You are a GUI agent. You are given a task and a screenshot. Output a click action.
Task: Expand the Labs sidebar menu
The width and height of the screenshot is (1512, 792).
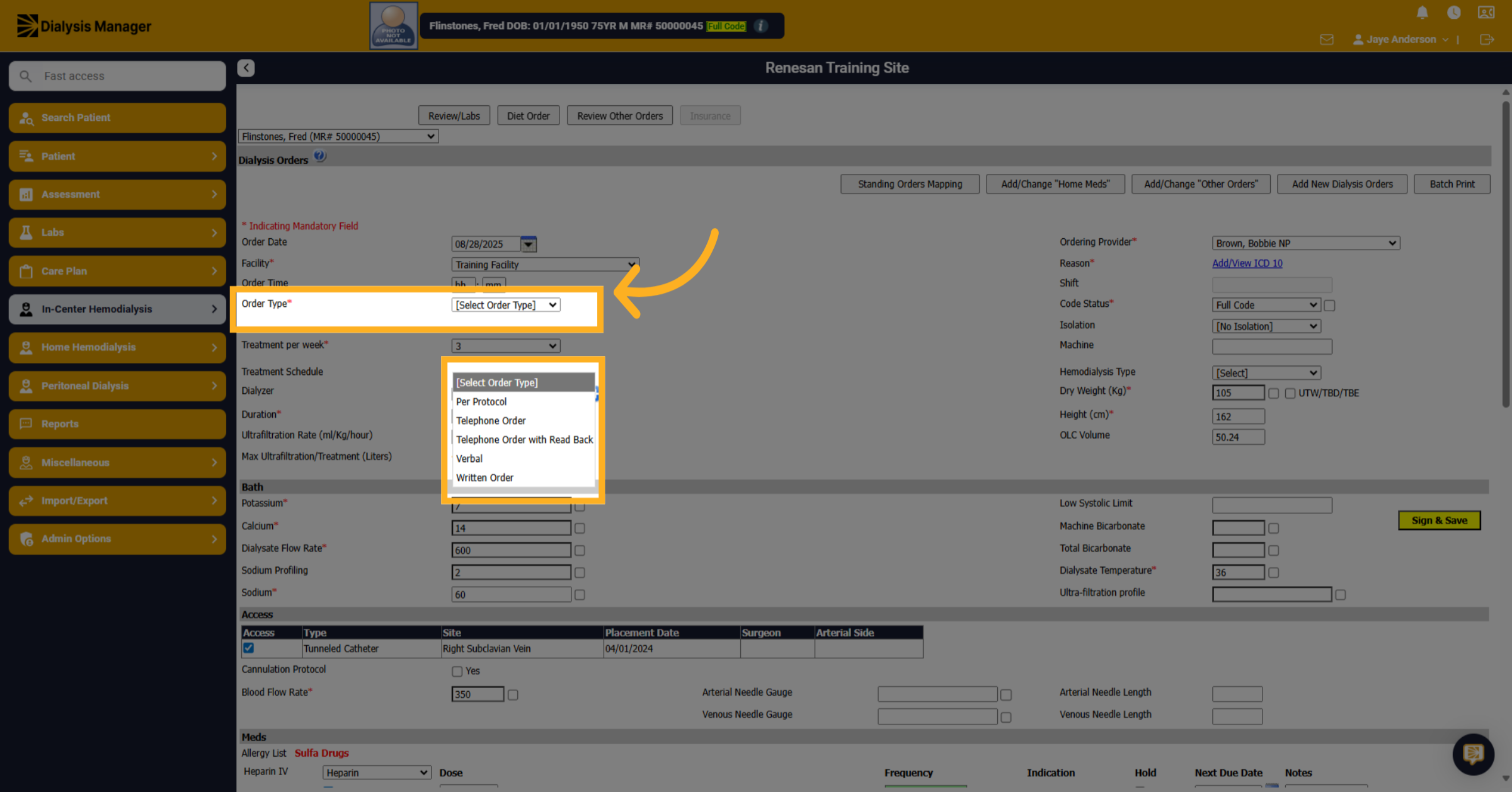pyautogui.click(x=117, y=232)
